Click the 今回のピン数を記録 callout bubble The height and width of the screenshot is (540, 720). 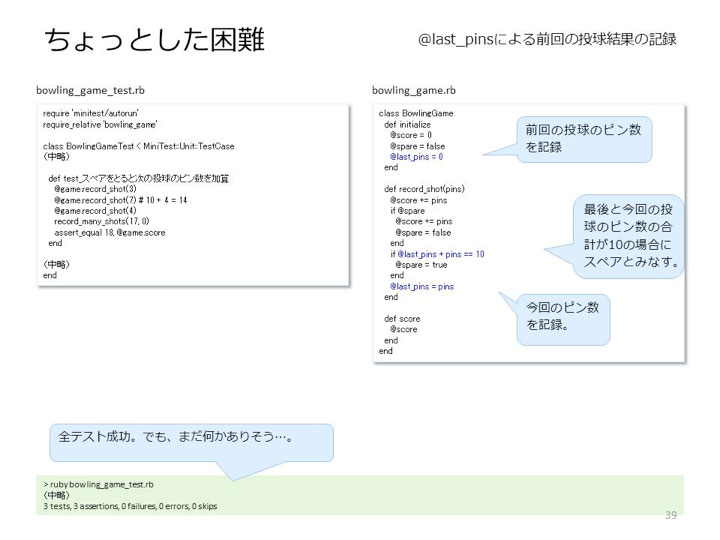[x=563, y=319]
